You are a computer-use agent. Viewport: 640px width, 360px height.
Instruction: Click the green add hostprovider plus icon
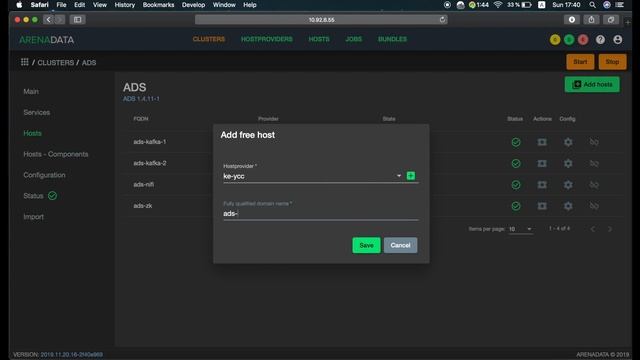coord(411,176)
